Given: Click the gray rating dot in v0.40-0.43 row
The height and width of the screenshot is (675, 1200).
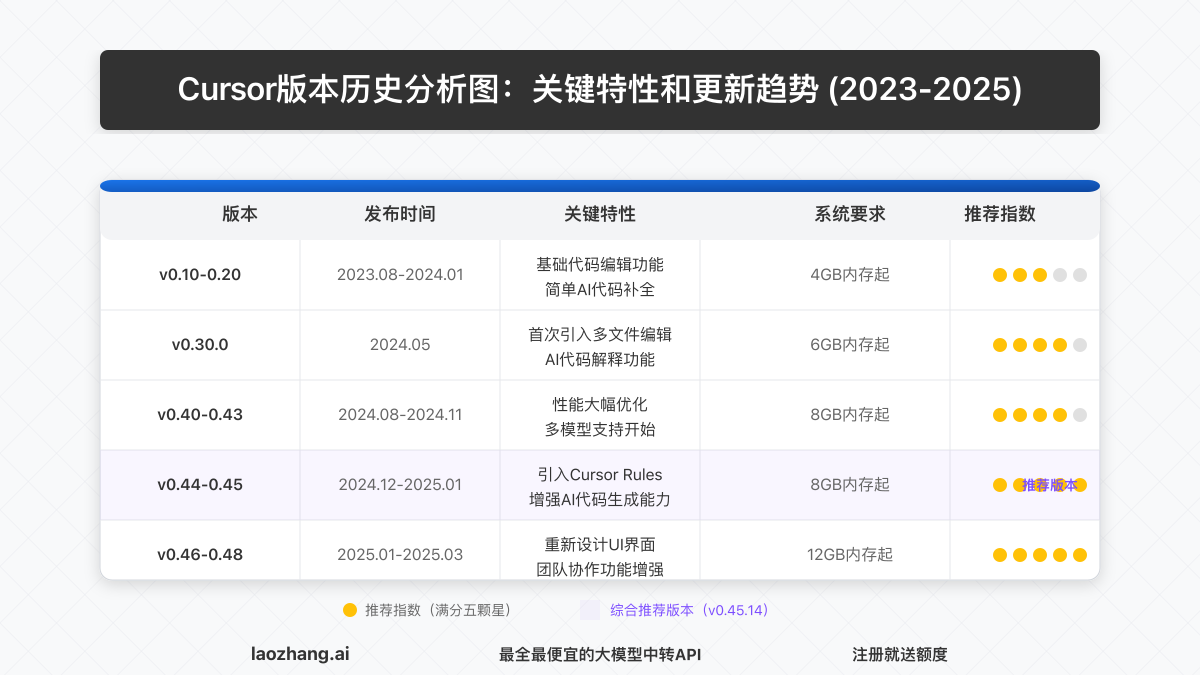Looking at the screenshot, I should pos(1080,415).
